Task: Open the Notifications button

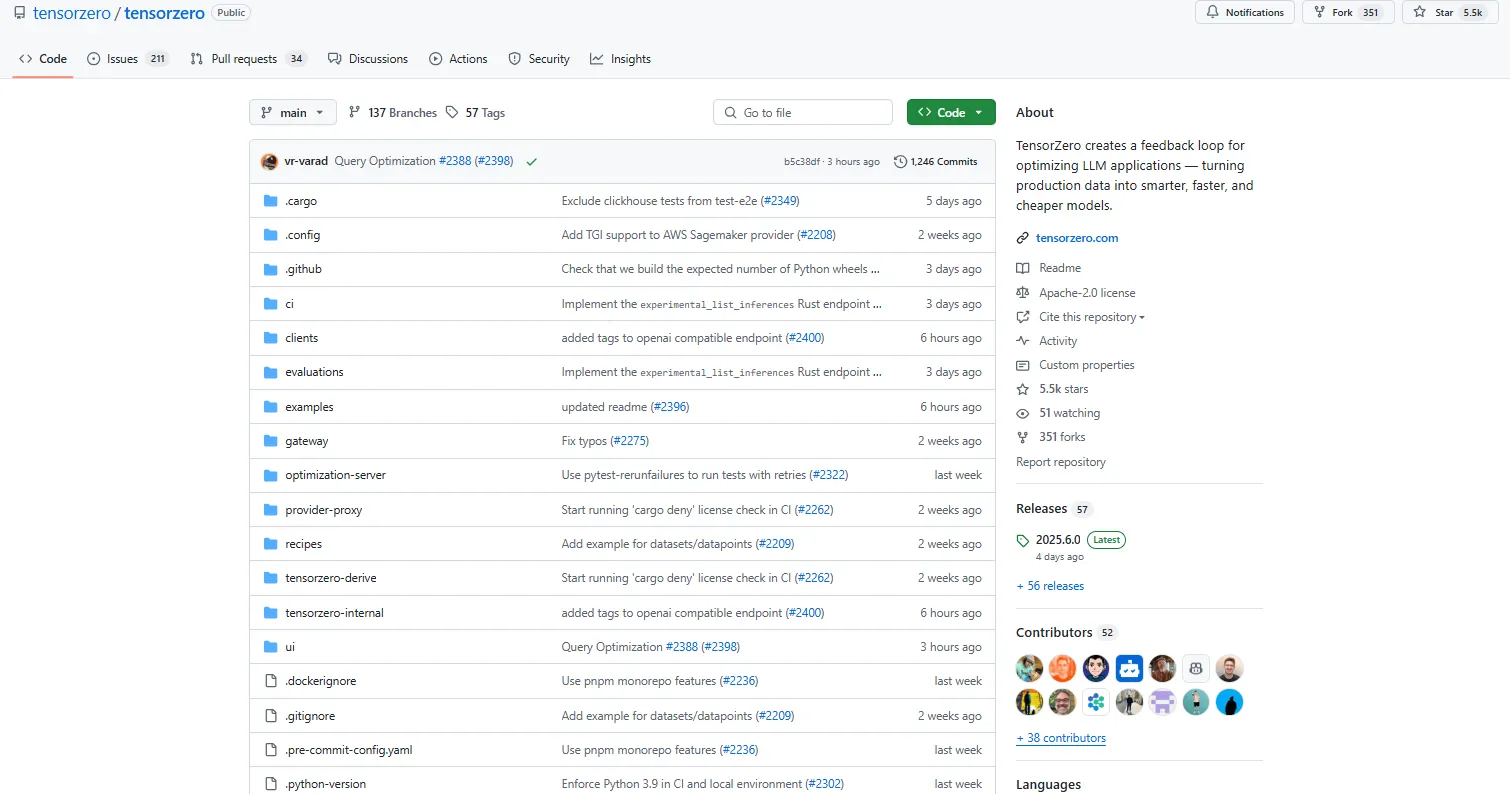Action: [x=1245, y=12]
